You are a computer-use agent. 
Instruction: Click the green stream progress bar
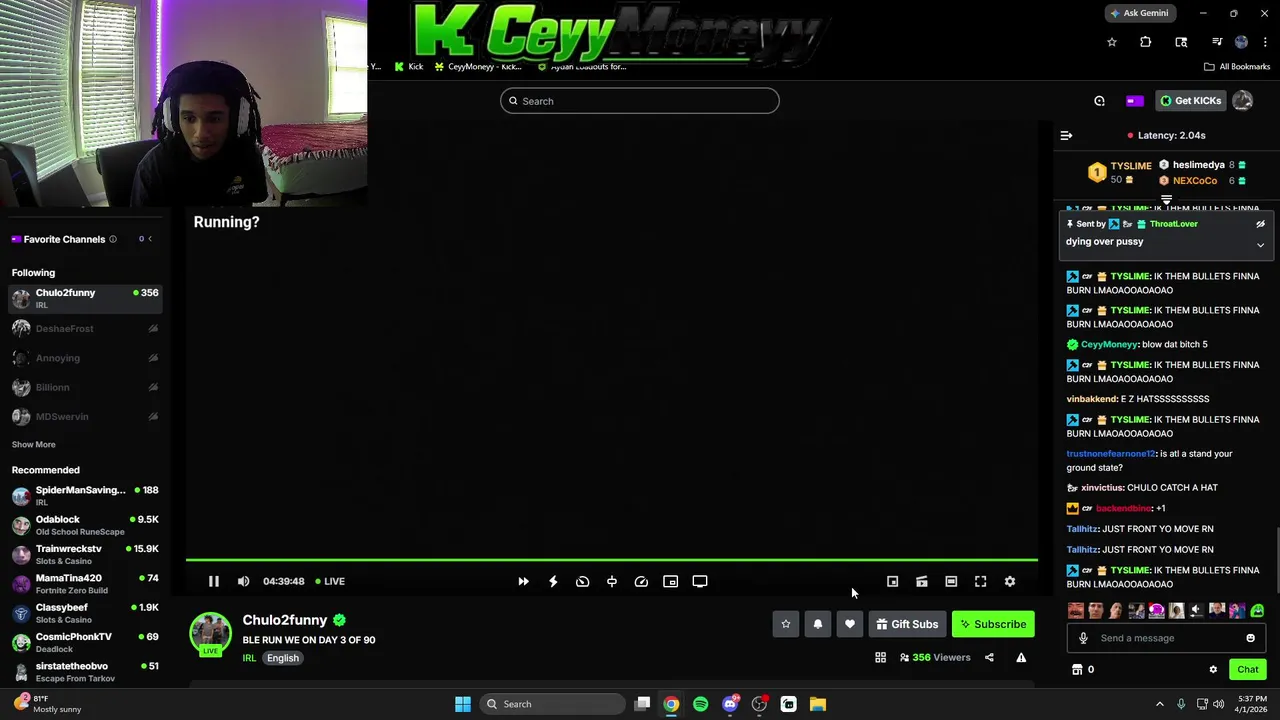612,560
